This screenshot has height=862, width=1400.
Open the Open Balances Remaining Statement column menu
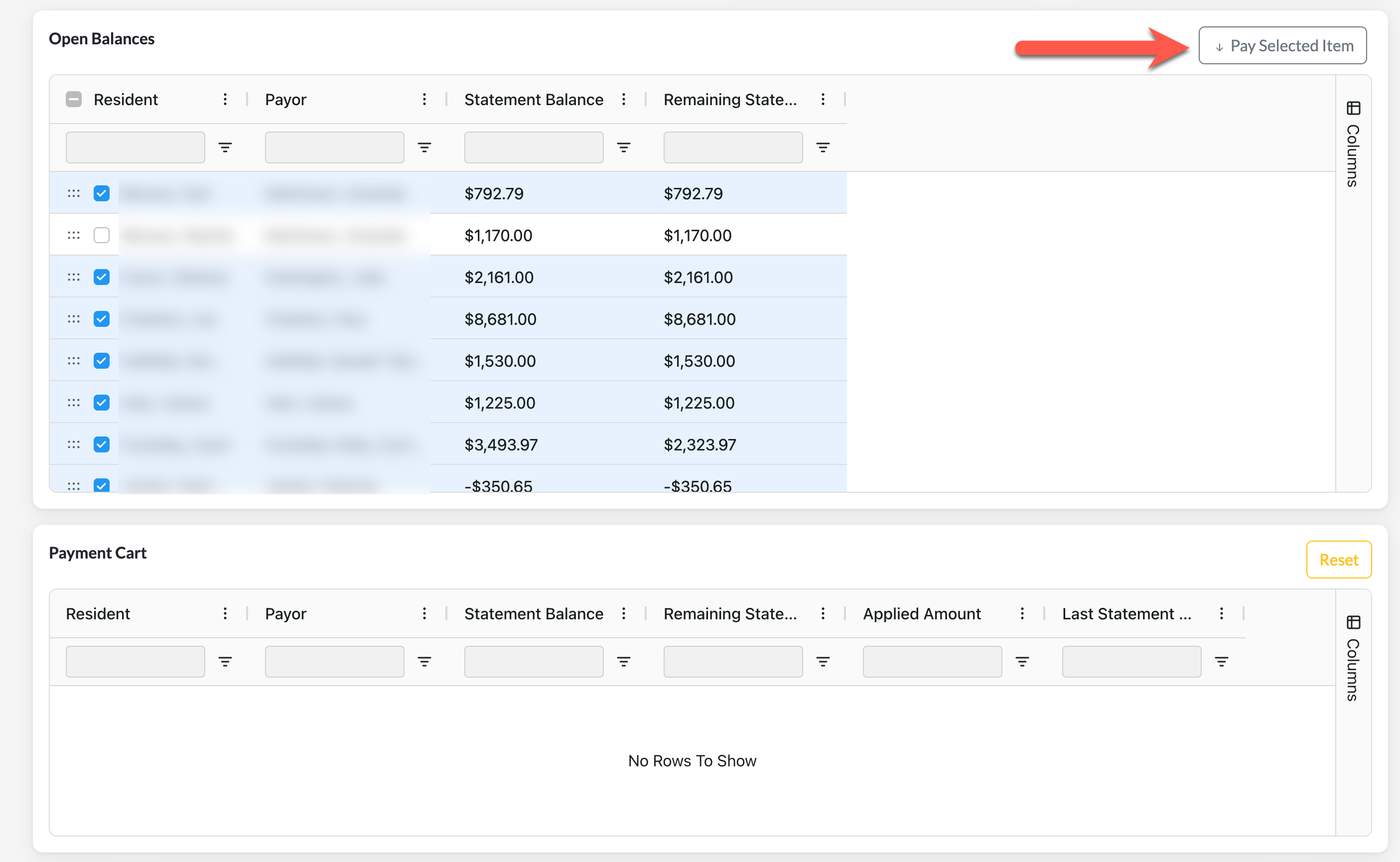(823, 99)
